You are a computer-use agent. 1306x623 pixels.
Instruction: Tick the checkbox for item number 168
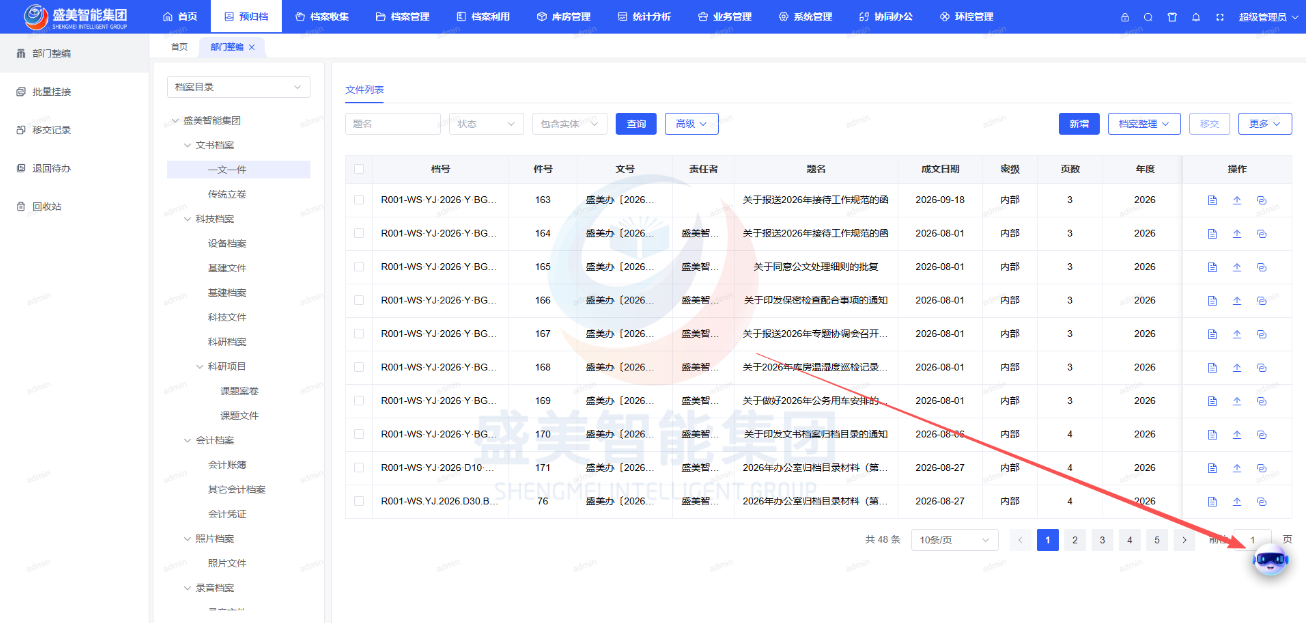[x=359, y=367]
